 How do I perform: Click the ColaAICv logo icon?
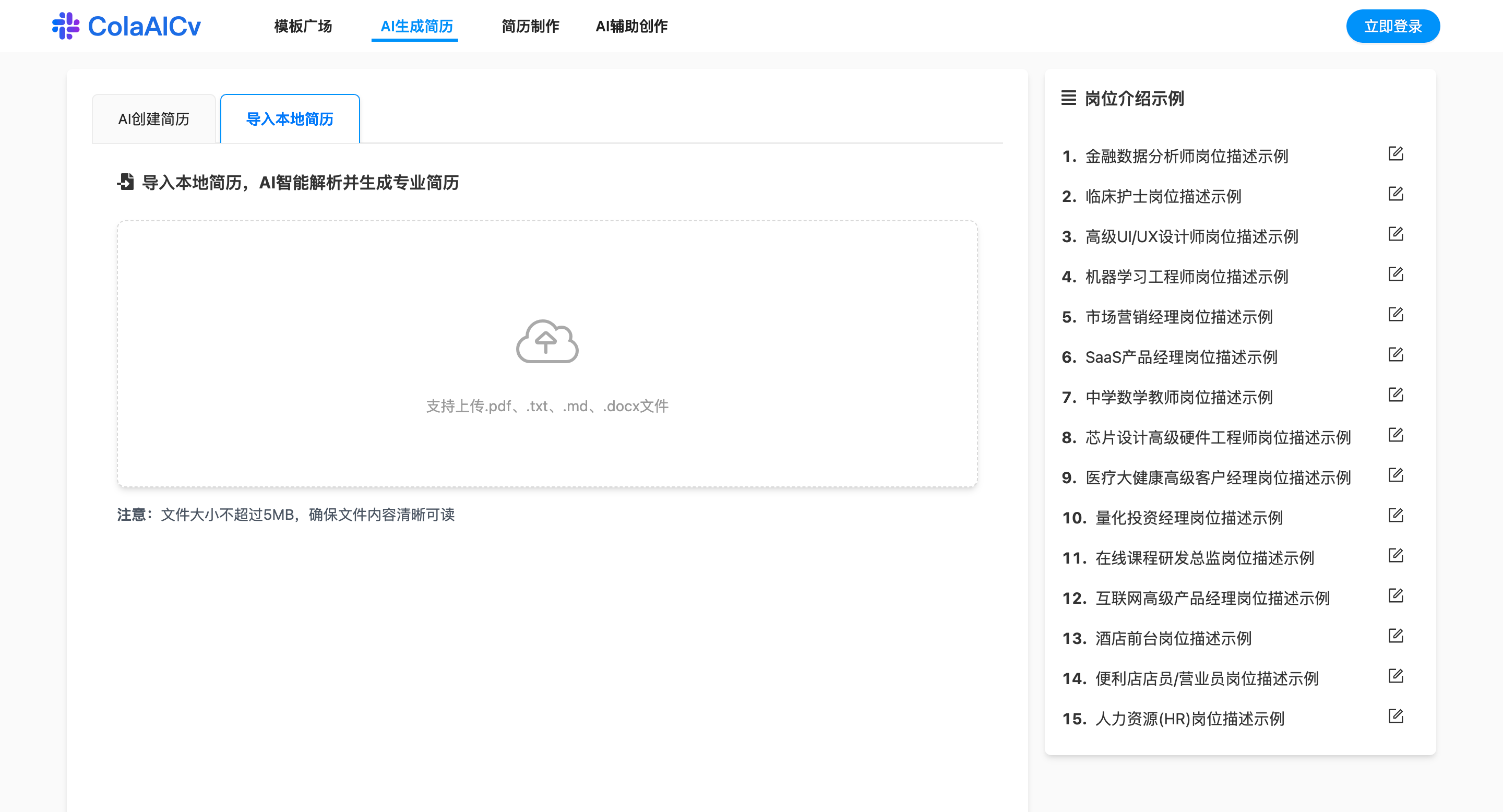point(66,25)
